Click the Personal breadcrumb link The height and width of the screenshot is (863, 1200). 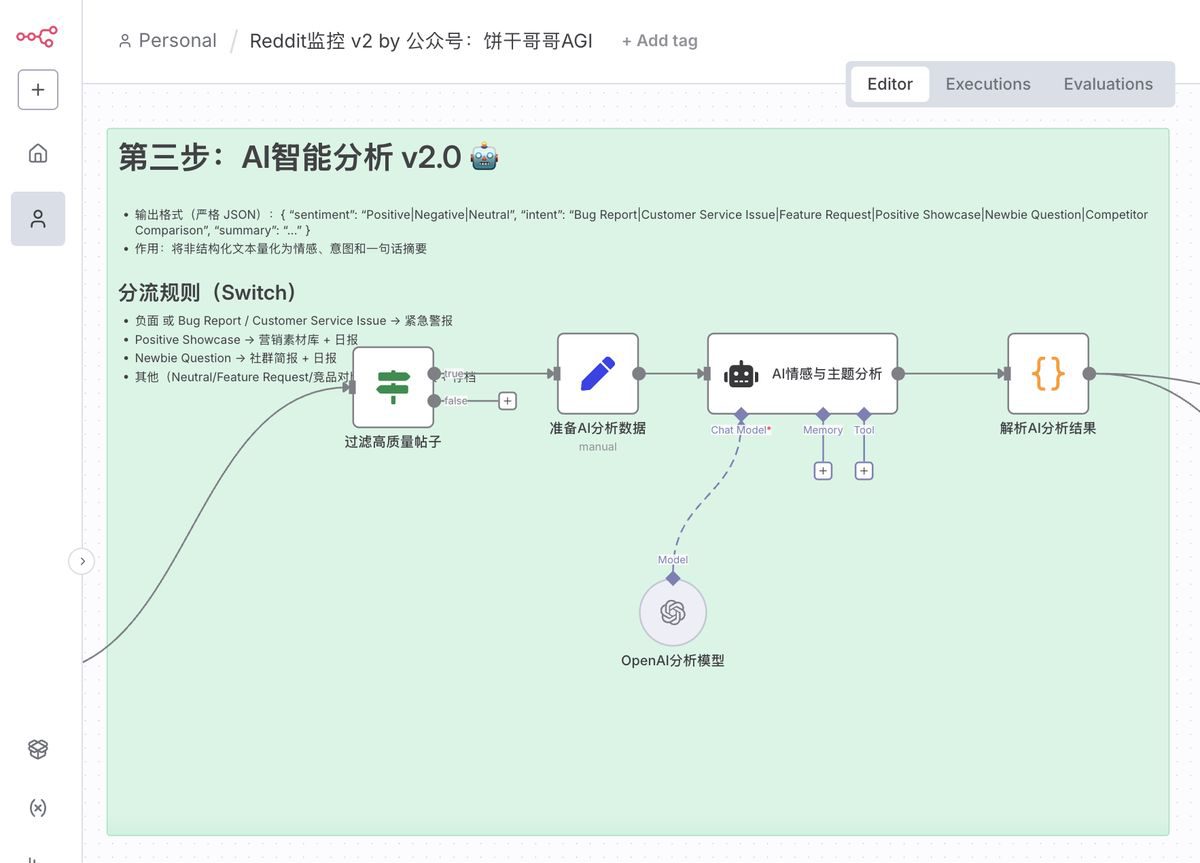tap(177, 40)
